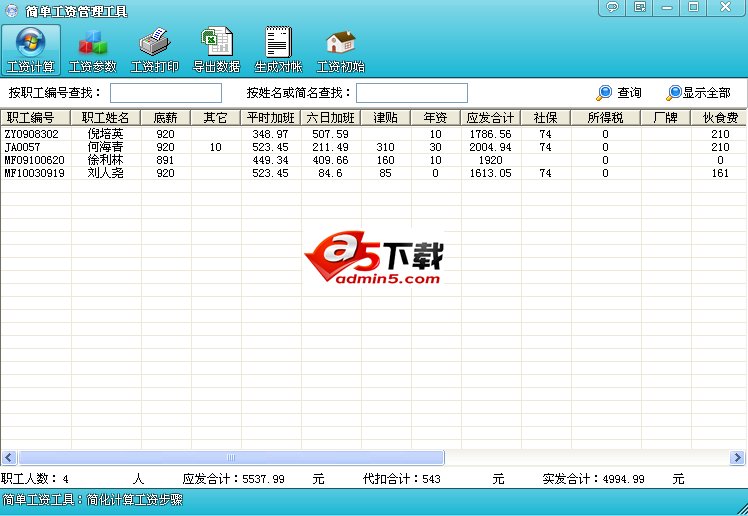748x516 pixels.
Task: Click the 10 value in 其它 column
Action: pos(216,147)
